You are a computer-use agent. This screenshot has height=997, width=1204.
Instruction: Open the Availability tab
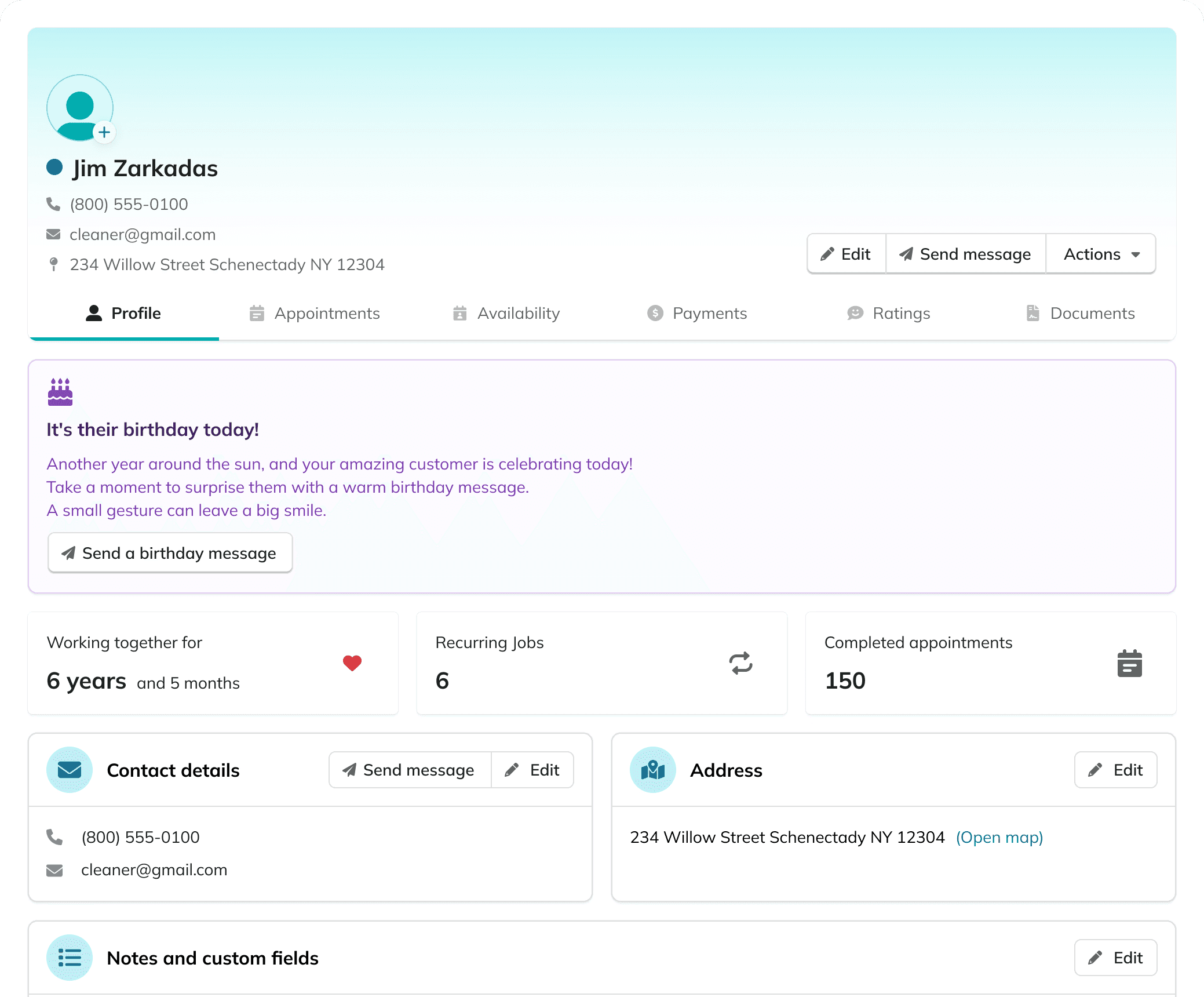point(506,313)
